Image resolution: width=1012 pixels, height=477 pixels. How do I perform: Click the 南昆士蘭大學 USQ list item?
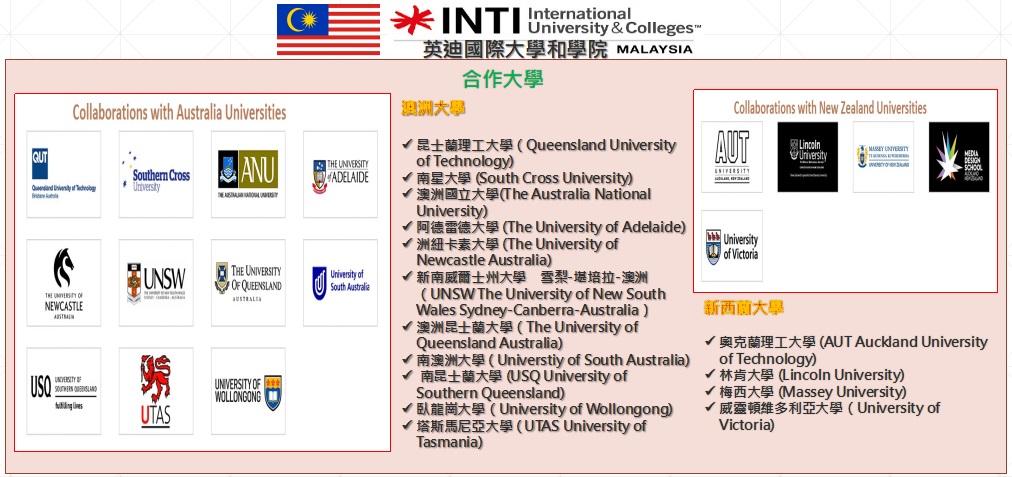coord(514,384)
